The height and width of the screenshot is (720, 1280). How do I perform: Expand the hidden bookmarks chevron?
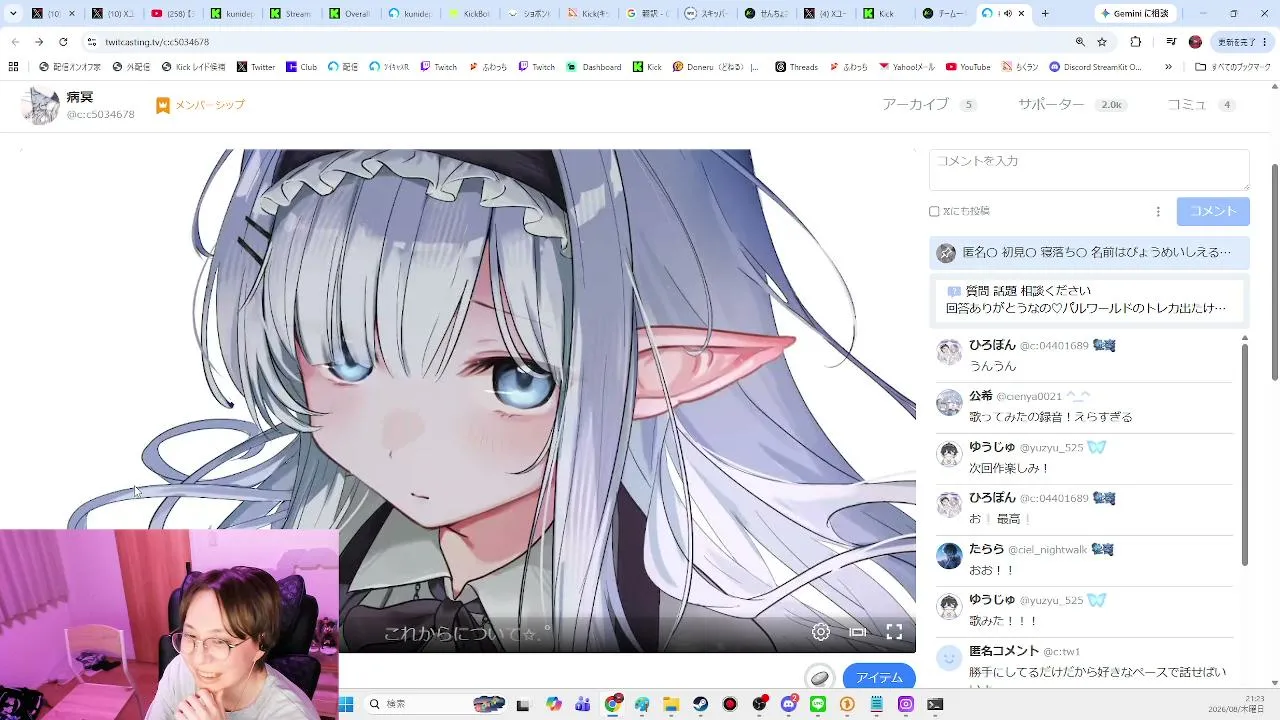coord(1168,67)
